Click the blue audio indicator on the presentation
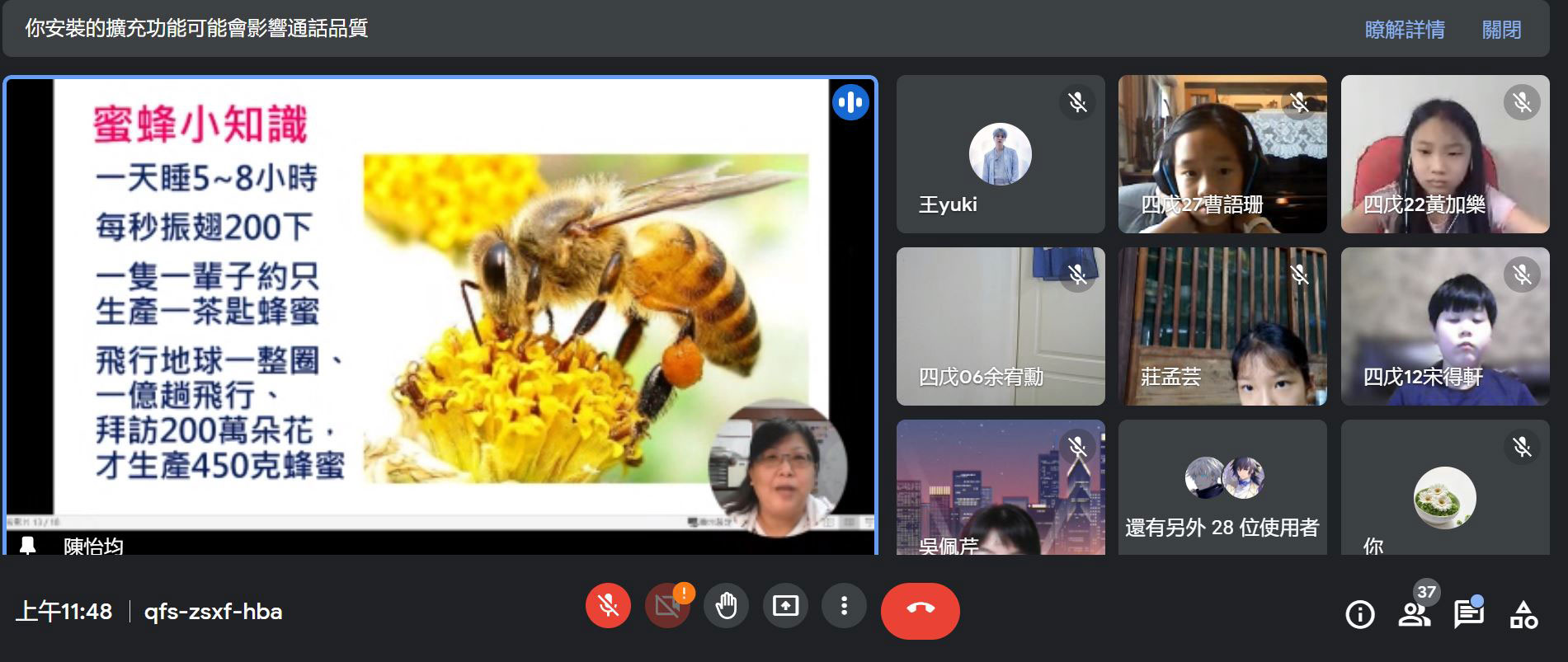Image resolution: width=1568 pixels, height=662 pixels. point(850,102)
